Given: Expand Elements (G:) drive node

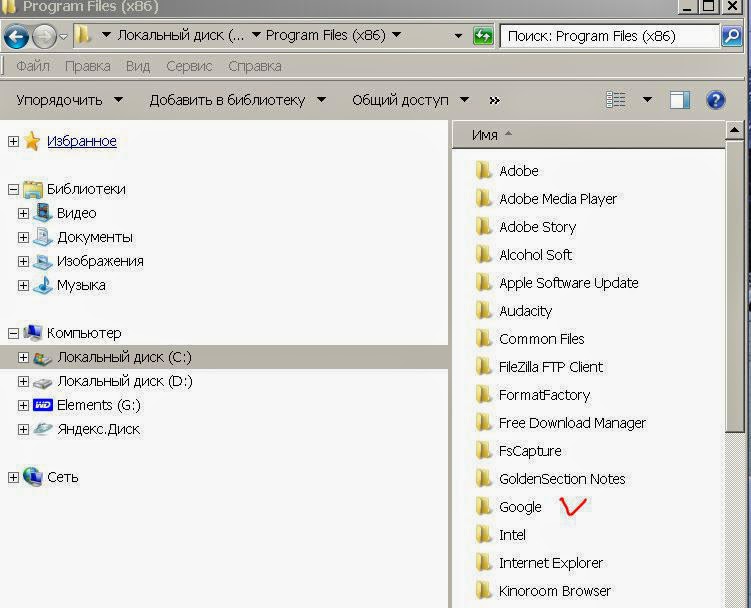Looking at the screenshot, I should tap(23, 405).
